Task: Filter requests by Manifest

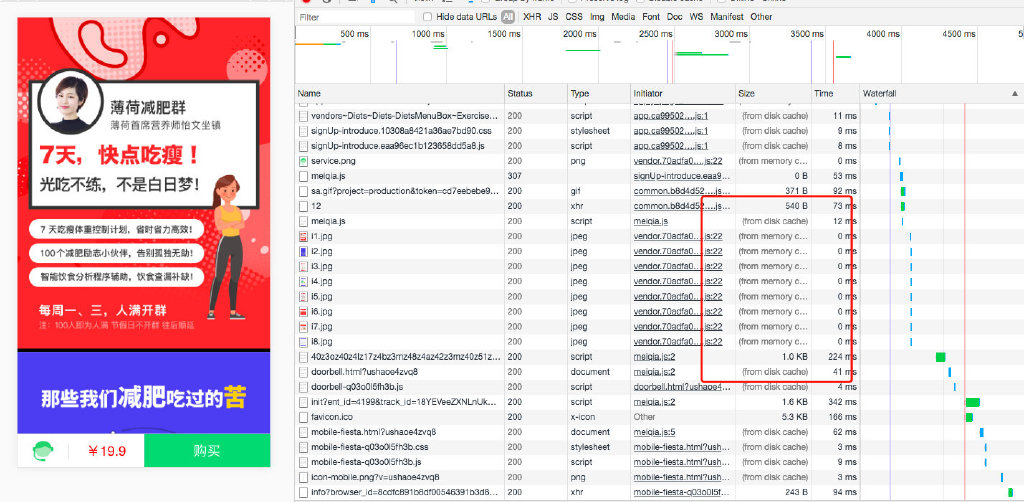Action: (727, 16)
